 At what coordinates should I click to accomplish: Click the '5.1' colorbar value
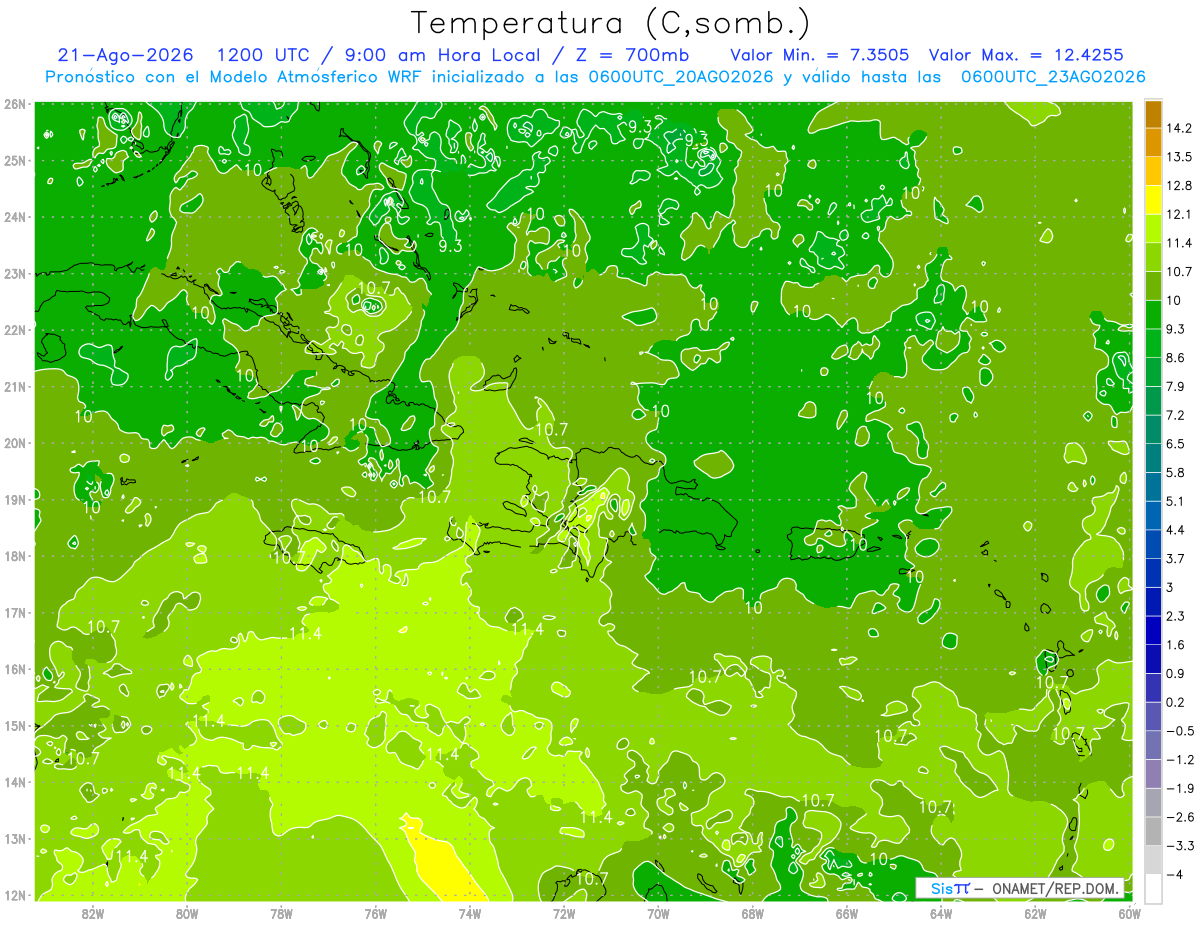point(1176,501)
